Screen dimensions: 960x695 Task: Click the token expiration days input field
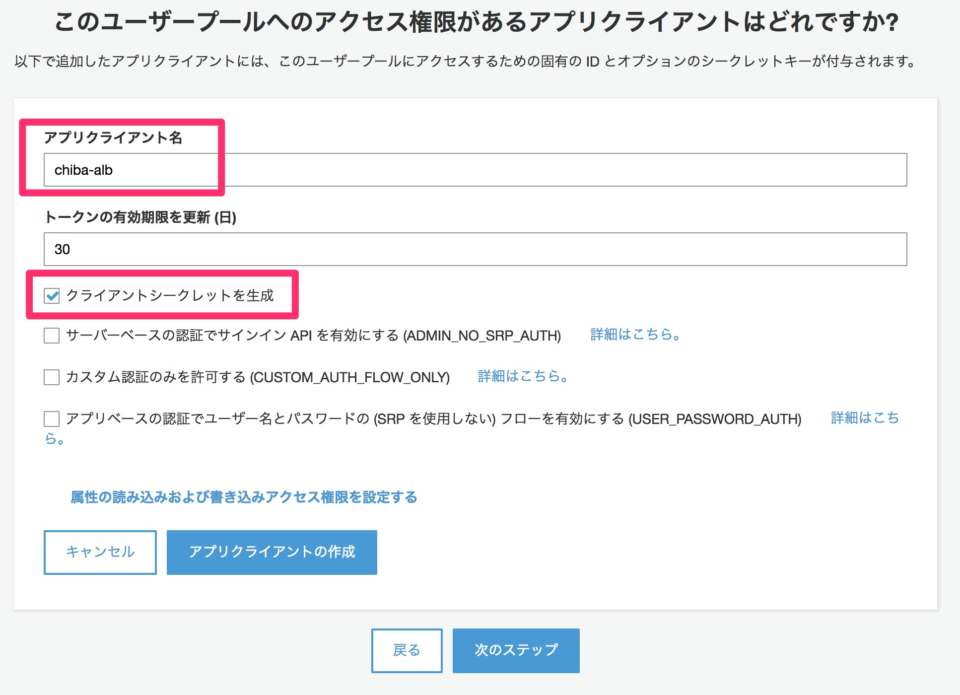click(475, 249)
